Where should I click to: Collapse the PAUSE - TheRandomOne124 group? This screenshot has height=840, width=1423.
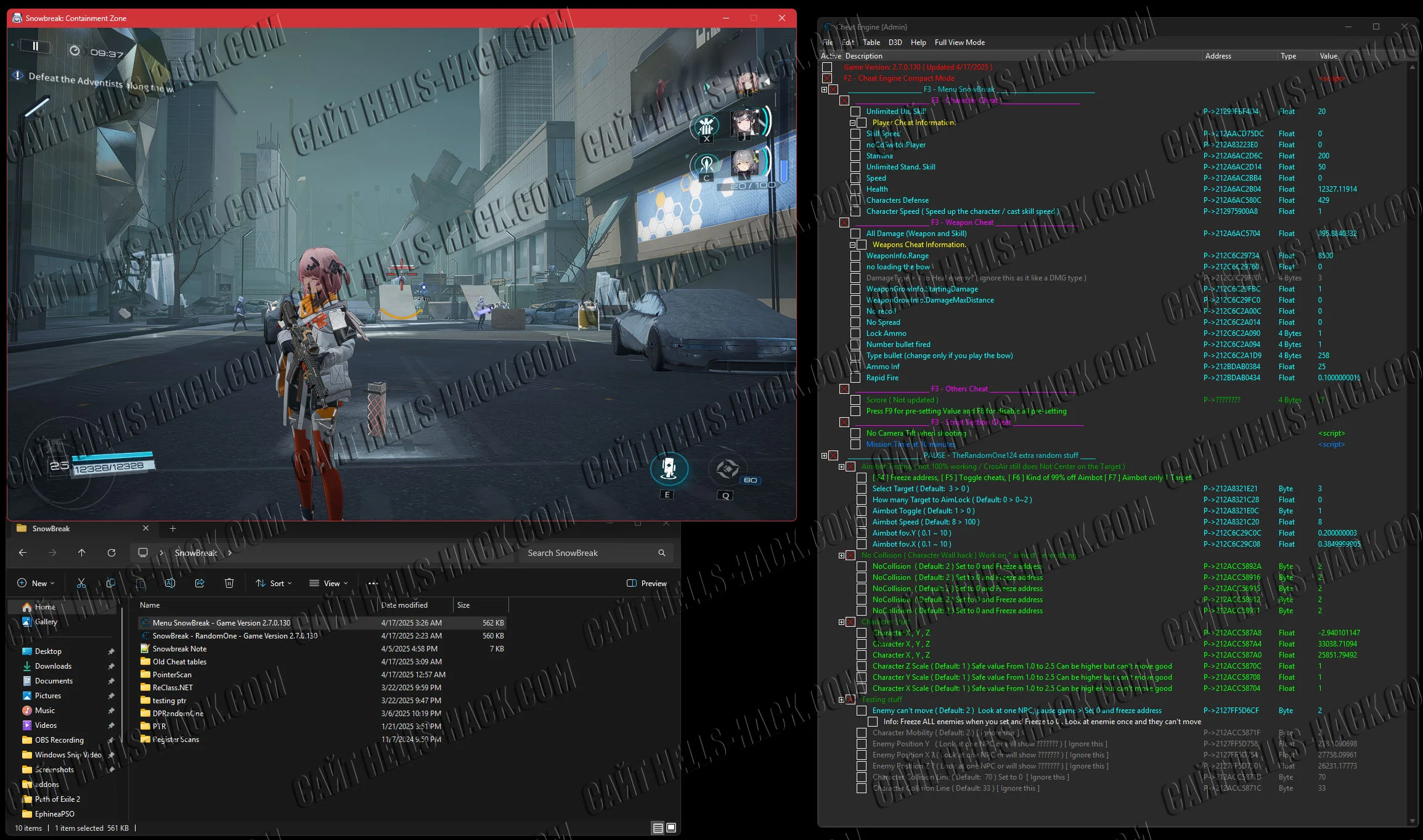[x=824, y=455]
